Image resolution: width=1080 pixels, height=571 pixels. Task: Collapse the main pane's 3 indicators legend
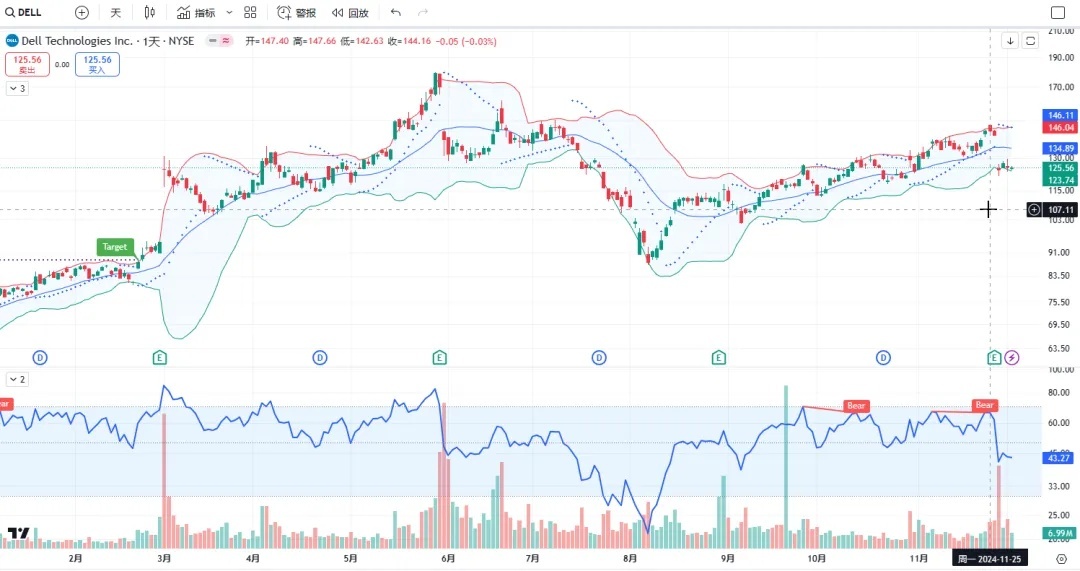coord(17,89)
